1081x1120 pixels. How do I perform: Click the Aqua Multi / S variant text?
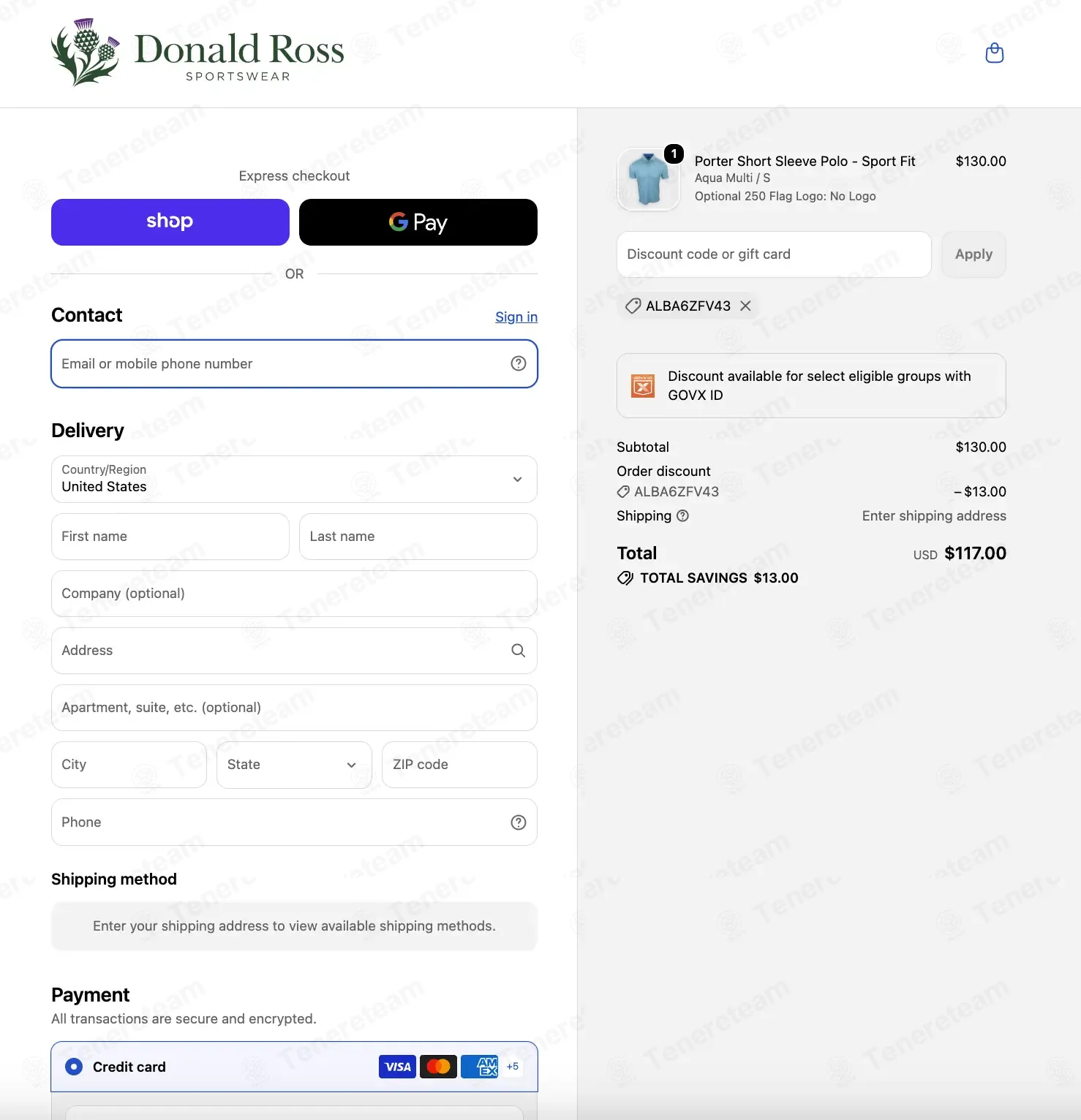[732, 178]
